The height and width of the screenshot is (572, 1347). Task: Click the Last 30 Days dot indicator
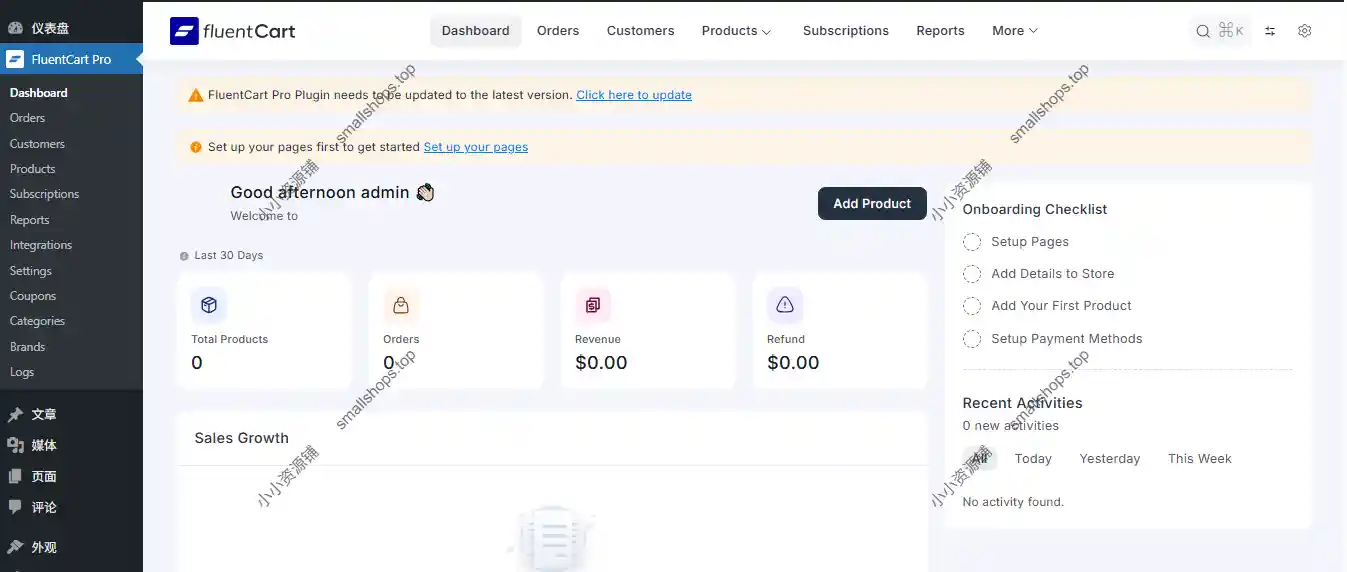184,256
